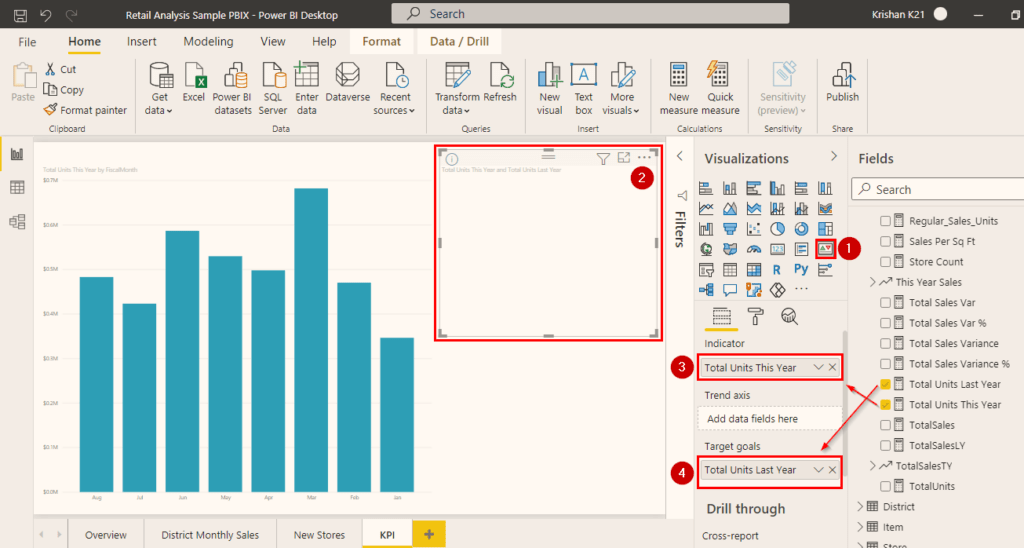The height and width of the screenshot is (548, 1024).
Task: Click the New measure button
Action: click(679, 89)
